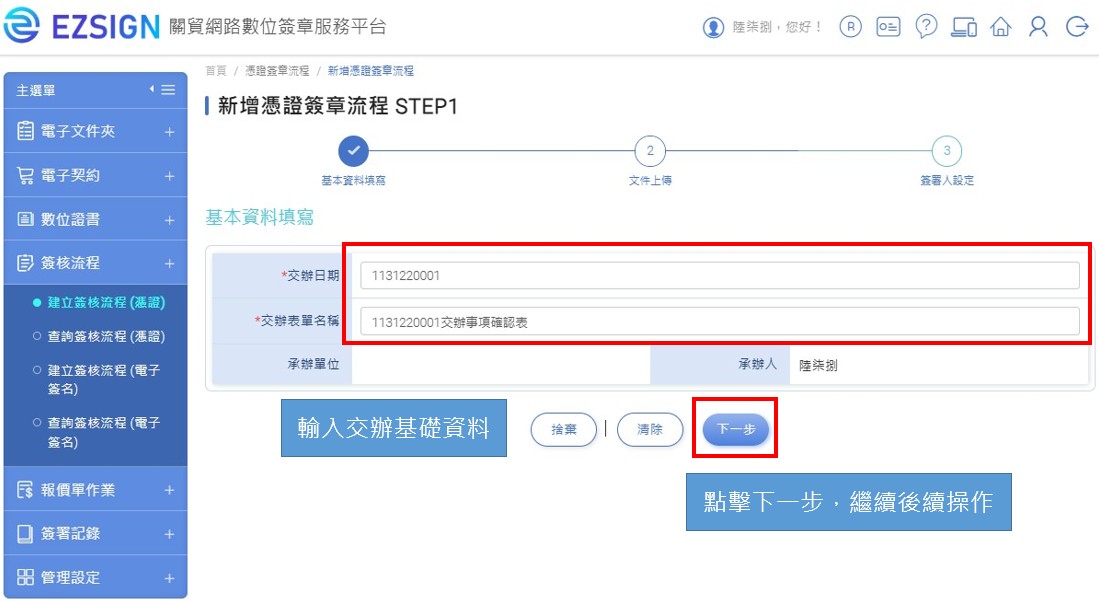Select 查詢簽核流程 (電子簽名) in sidebar
1099x602 pixels.
click(103, 432)
